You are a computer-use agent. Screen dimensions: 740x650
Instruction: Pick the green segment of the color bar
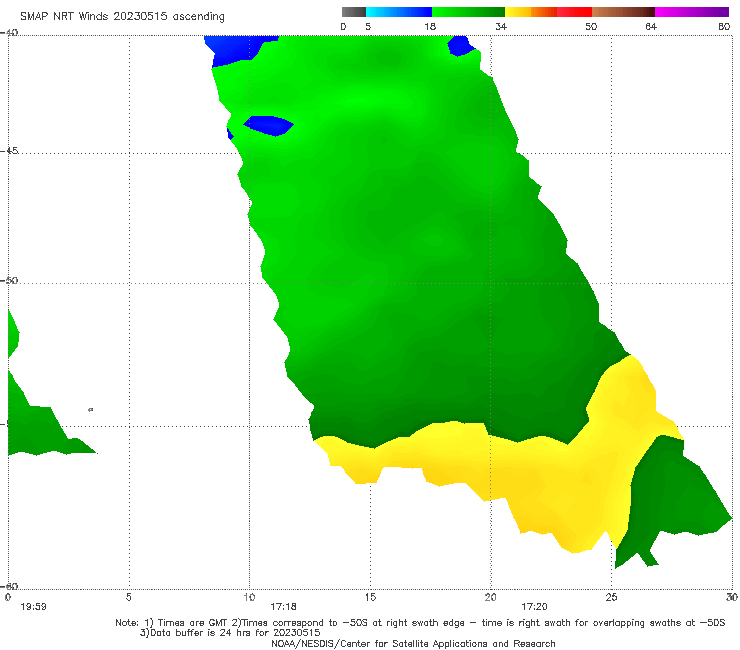[468, 12]
